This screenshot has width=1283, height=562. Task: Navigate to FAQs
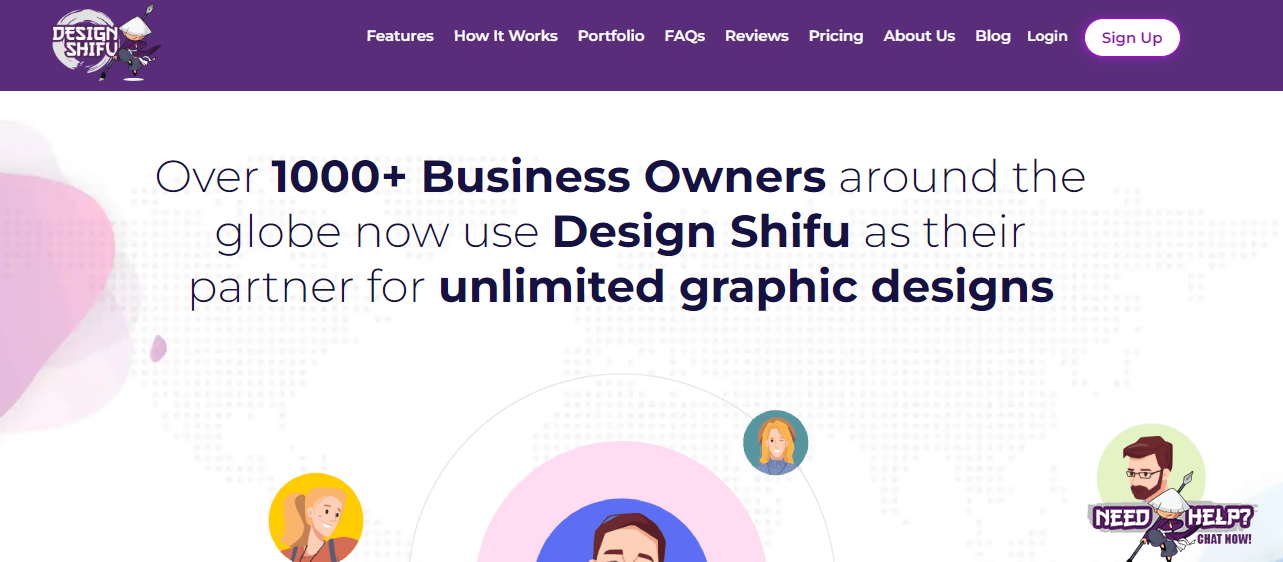coord(684,36)
